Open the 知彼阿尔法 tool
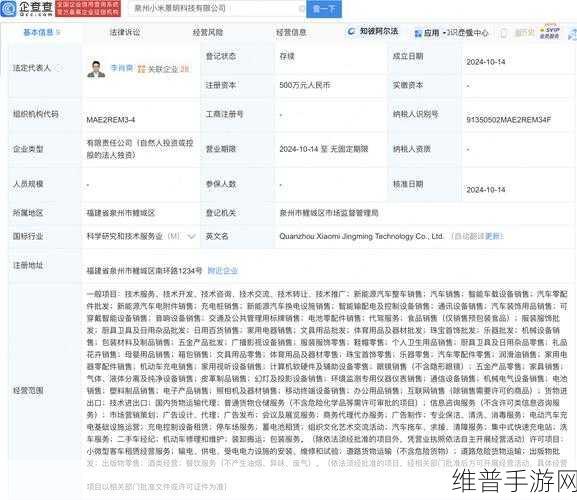Viewport: 577px width, 500px height. (x=374, y=31)
